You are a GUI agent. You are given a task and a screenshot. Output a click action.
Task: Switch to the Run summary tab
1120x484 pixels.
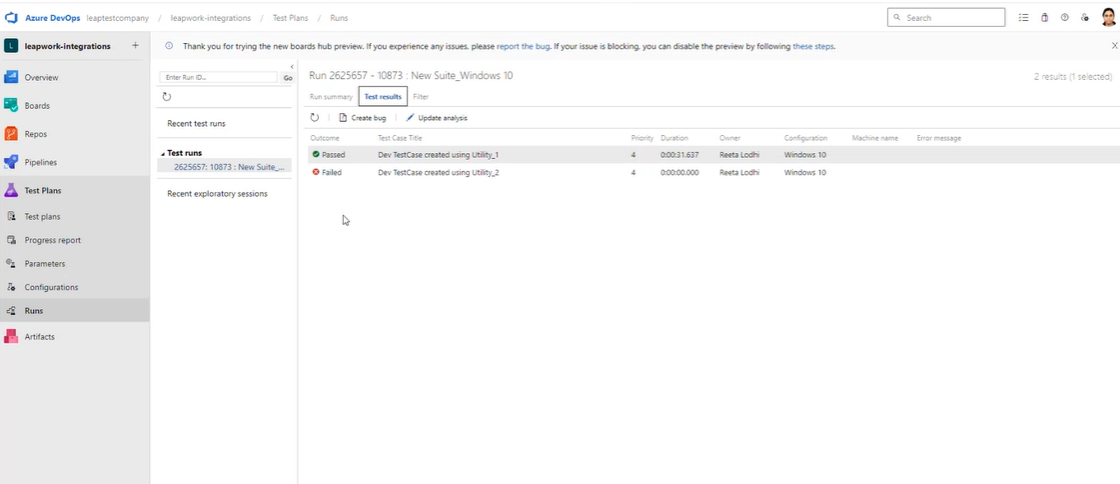click(331, 97)
